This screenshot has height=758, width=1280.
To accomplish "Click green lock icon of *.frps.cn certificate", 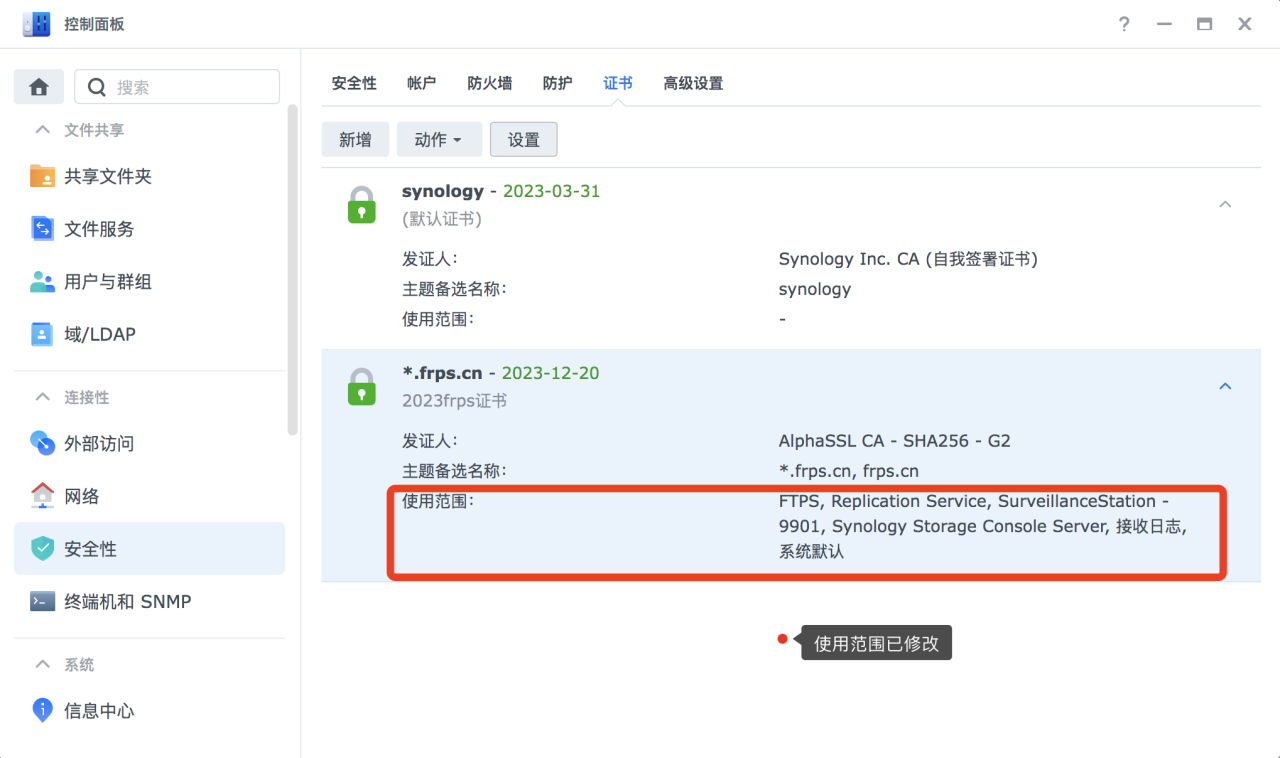I will click(x=361, y=387).
